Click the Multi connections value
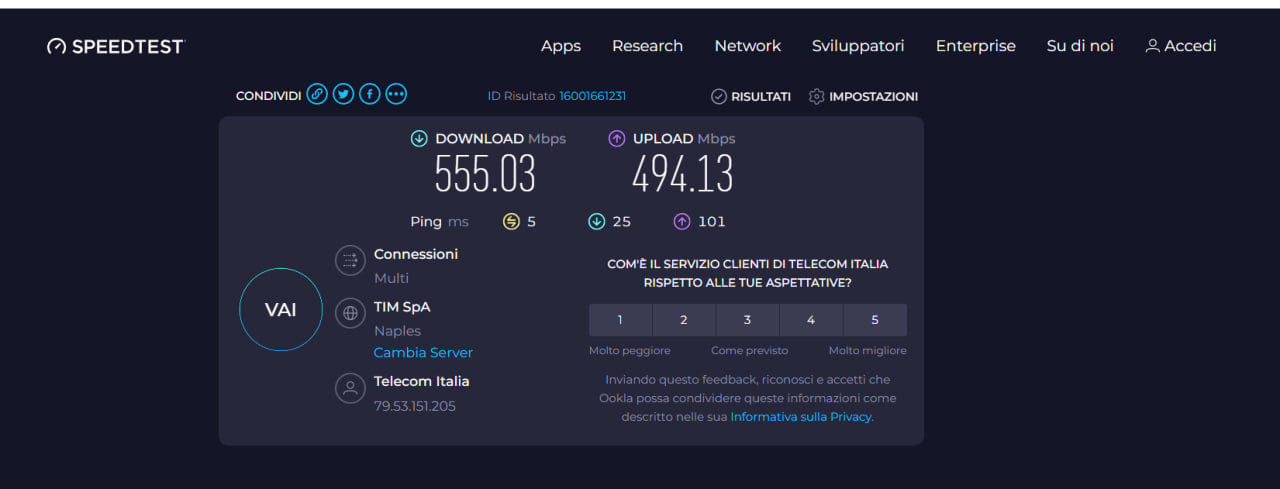The image size is (1280, 489). coord(391,278)
